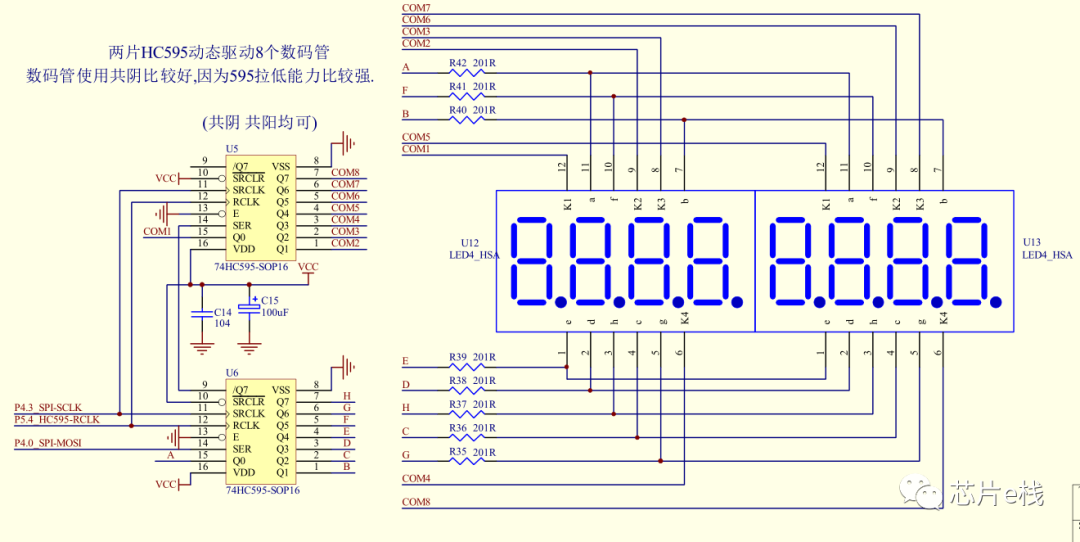Click the C14 104 capacitor symbol
1080x542 pixels.
201,313
